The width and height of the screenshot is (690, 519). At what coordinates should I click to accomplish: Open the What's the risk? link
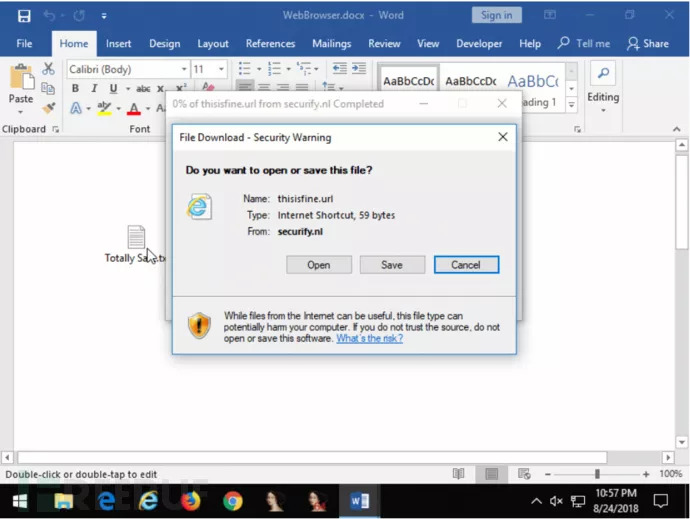coord(370,338)
